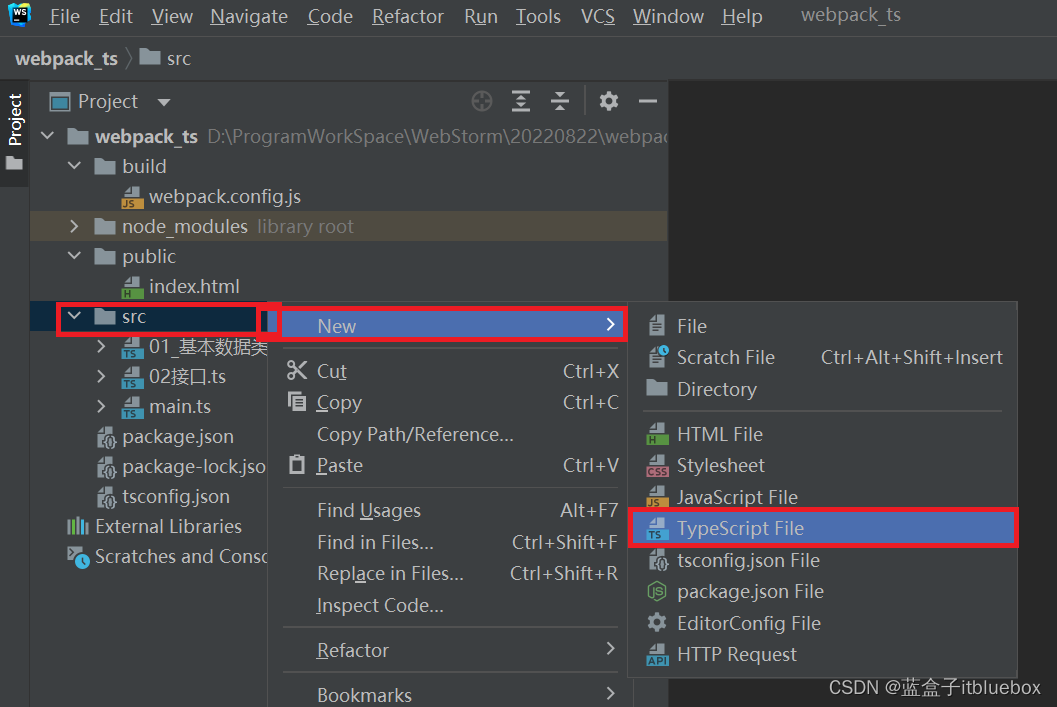Create new File from submenu
Screen dimensions: 1057x707
(x=822, y=326)
